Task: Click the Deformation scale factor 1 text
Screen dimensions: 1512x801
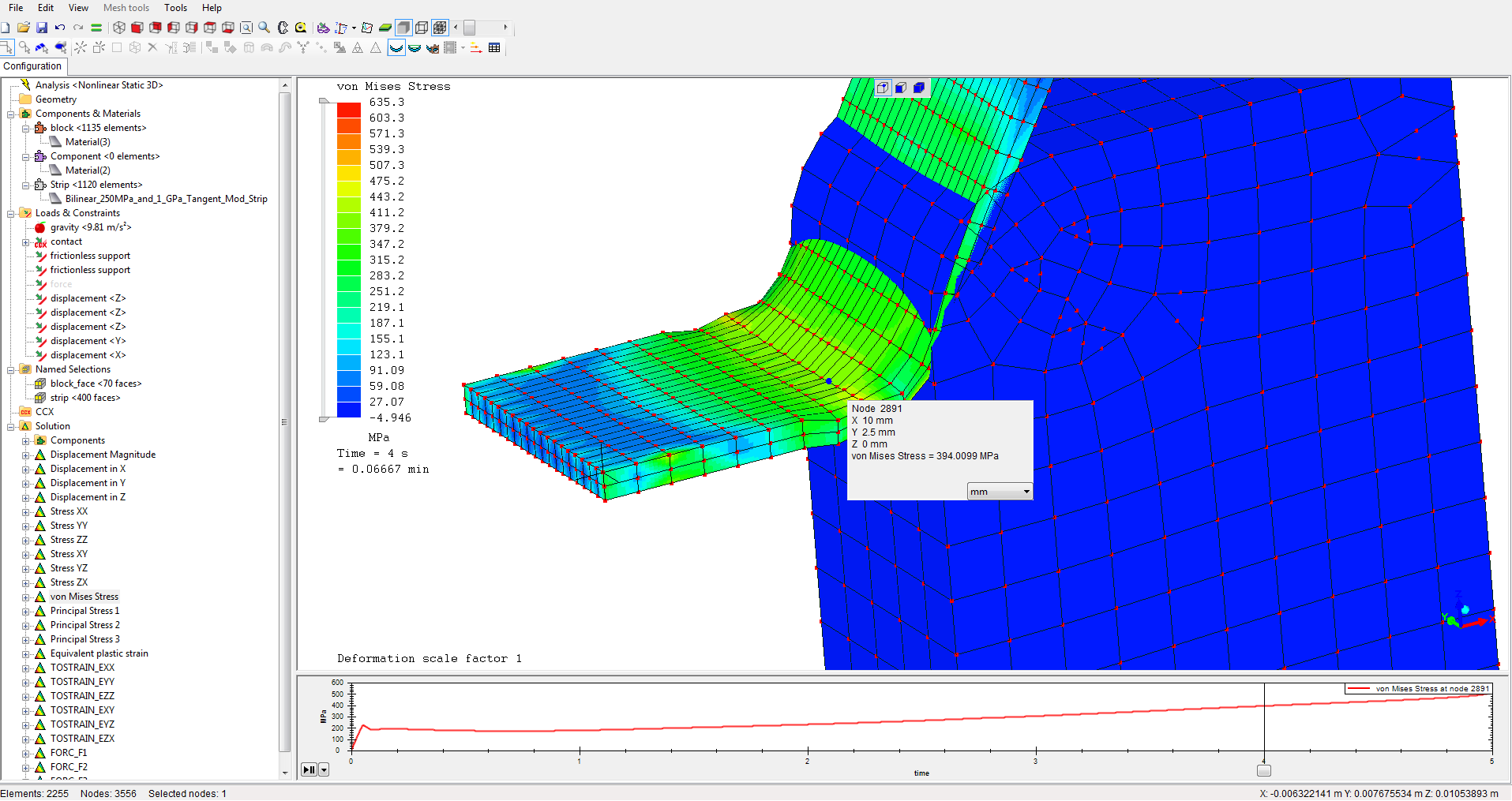Action: (x=430, y=659)
